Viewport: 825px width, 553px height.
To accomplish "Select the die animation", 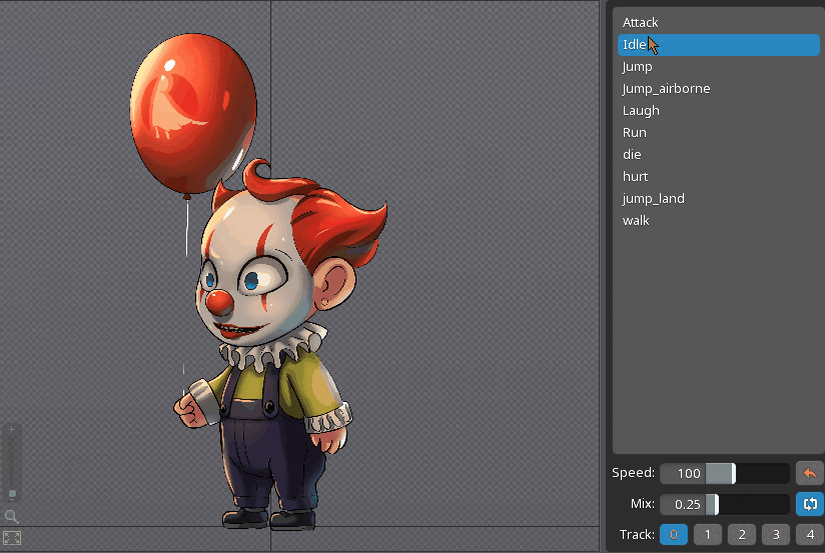I will pos(718,155).
